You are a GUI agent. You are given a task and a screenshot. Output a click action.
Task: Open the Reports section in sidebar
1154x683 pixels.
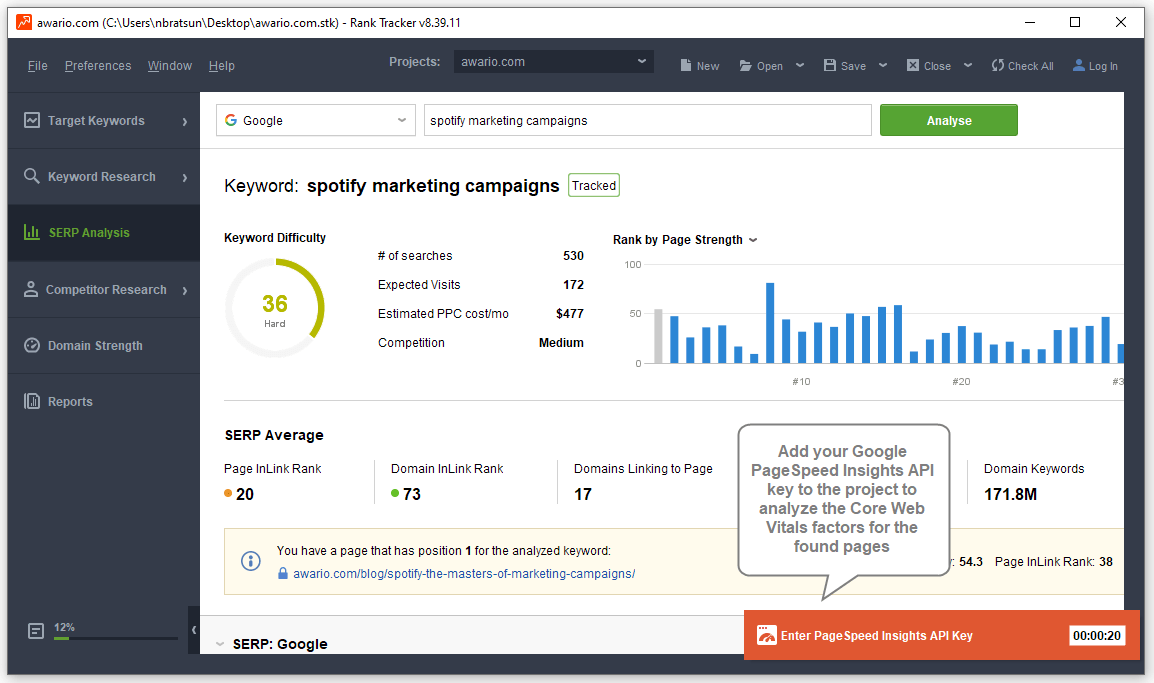coord(70,402)
